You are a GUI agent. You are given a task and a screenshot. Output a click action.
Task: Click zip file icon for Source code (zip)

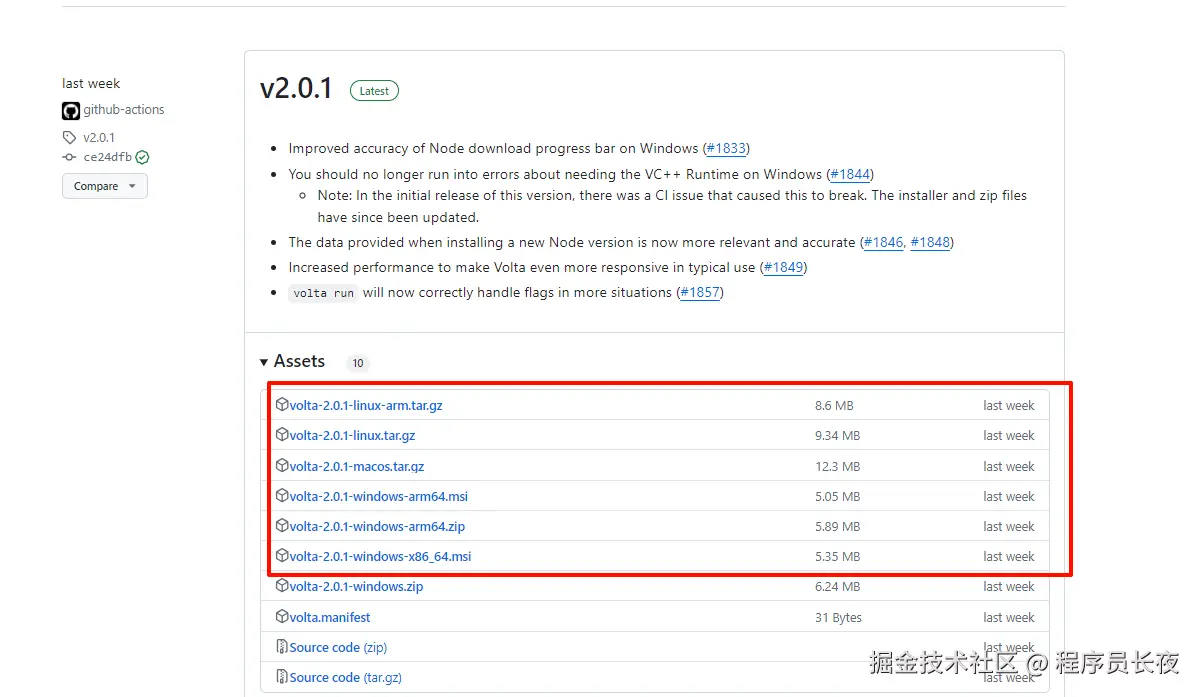pos(282,647)
